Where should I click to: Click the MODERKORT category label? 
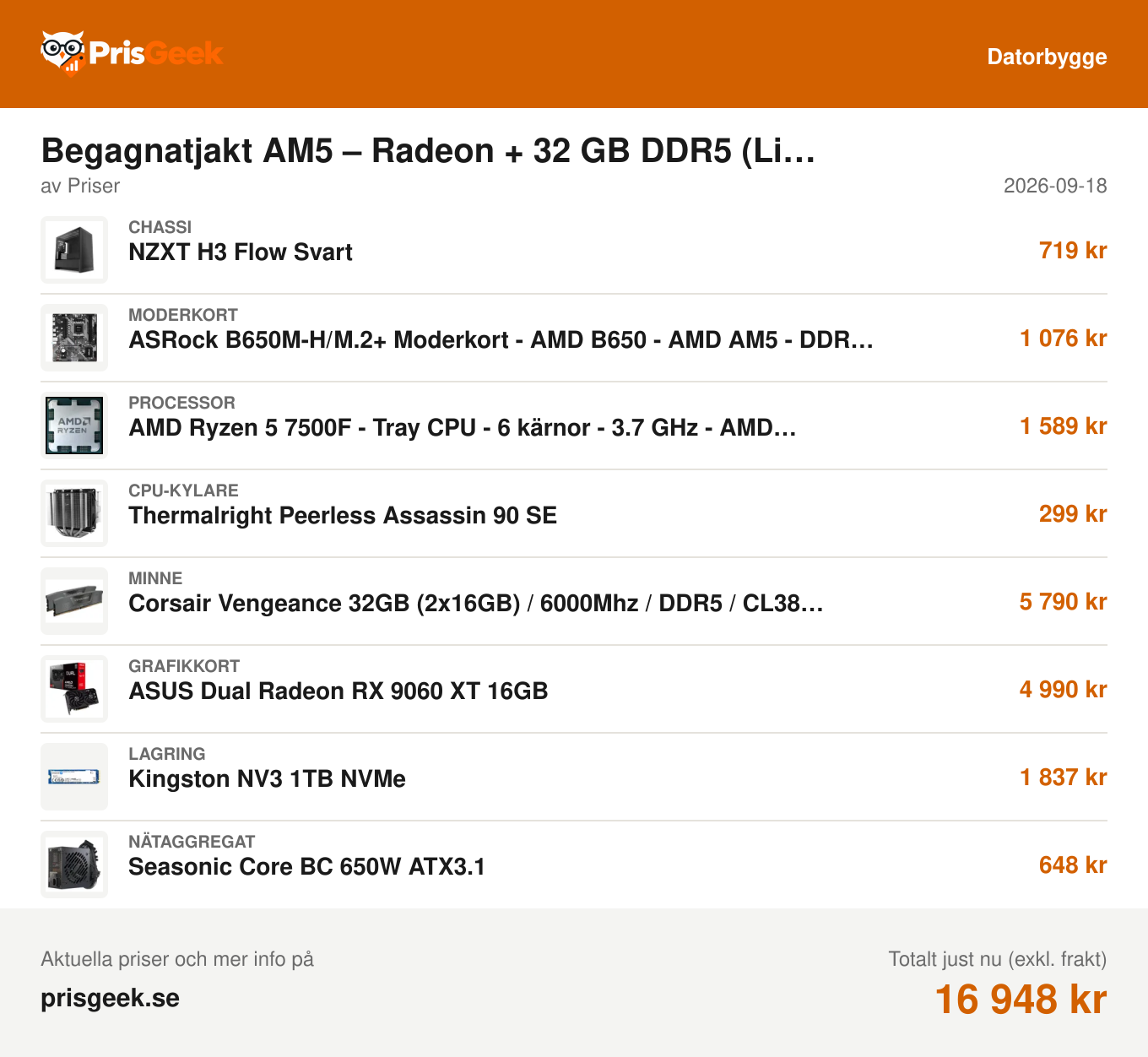(183, 315)
